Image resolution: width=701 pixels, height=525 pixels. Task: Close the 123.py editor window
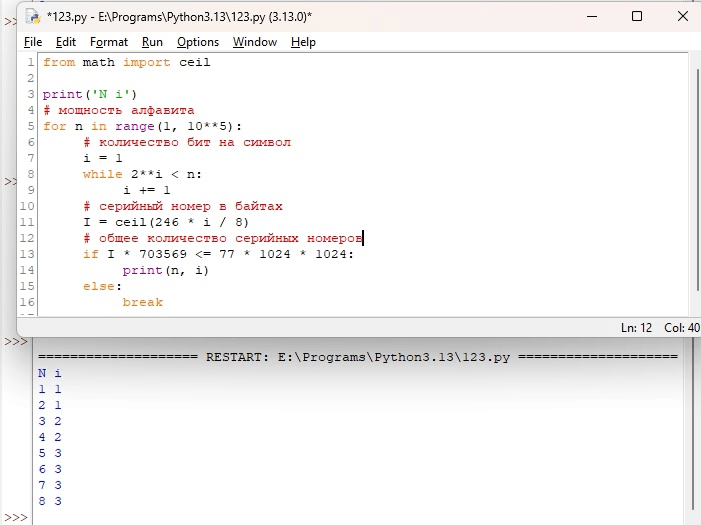(x=682, y=17)
